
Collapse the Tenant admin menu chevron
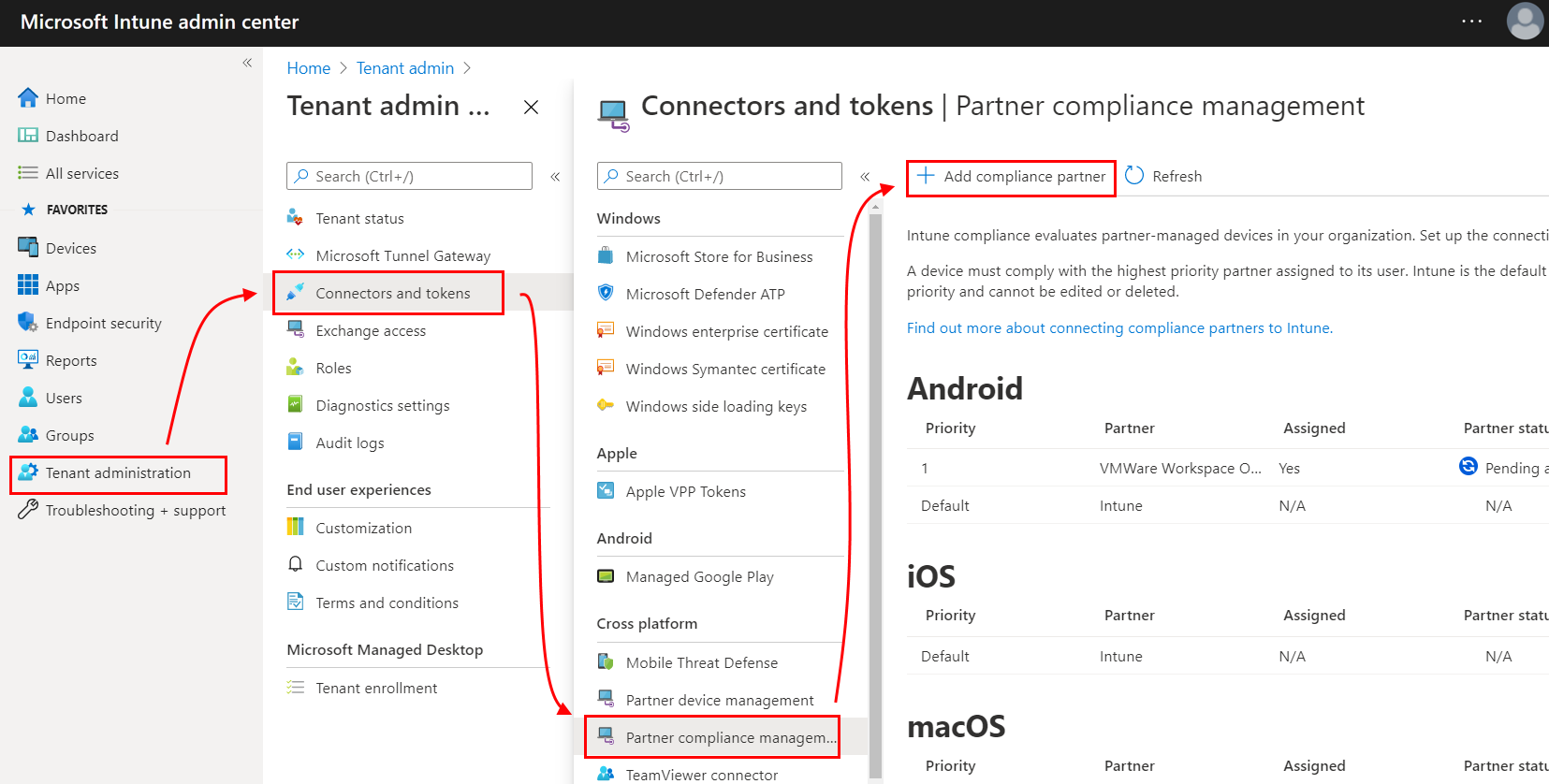click(x=555, y=176)
